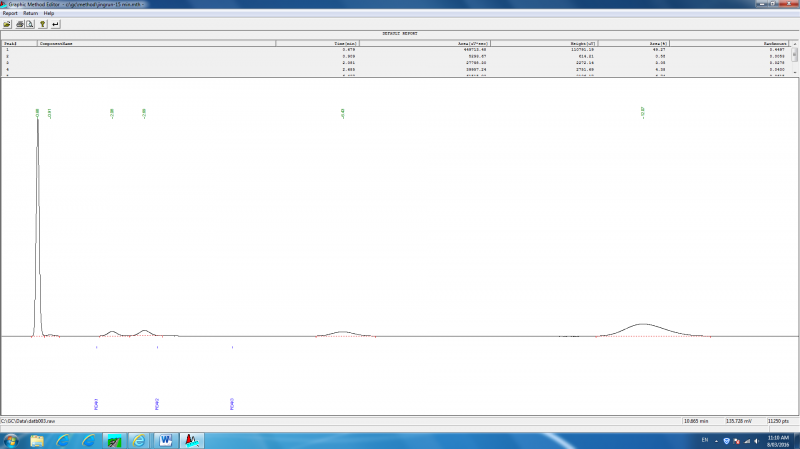Switch to chromatography app taskbar button
Image resolution: width=800 pixels, height=449 pixels.
click(192, 441)
